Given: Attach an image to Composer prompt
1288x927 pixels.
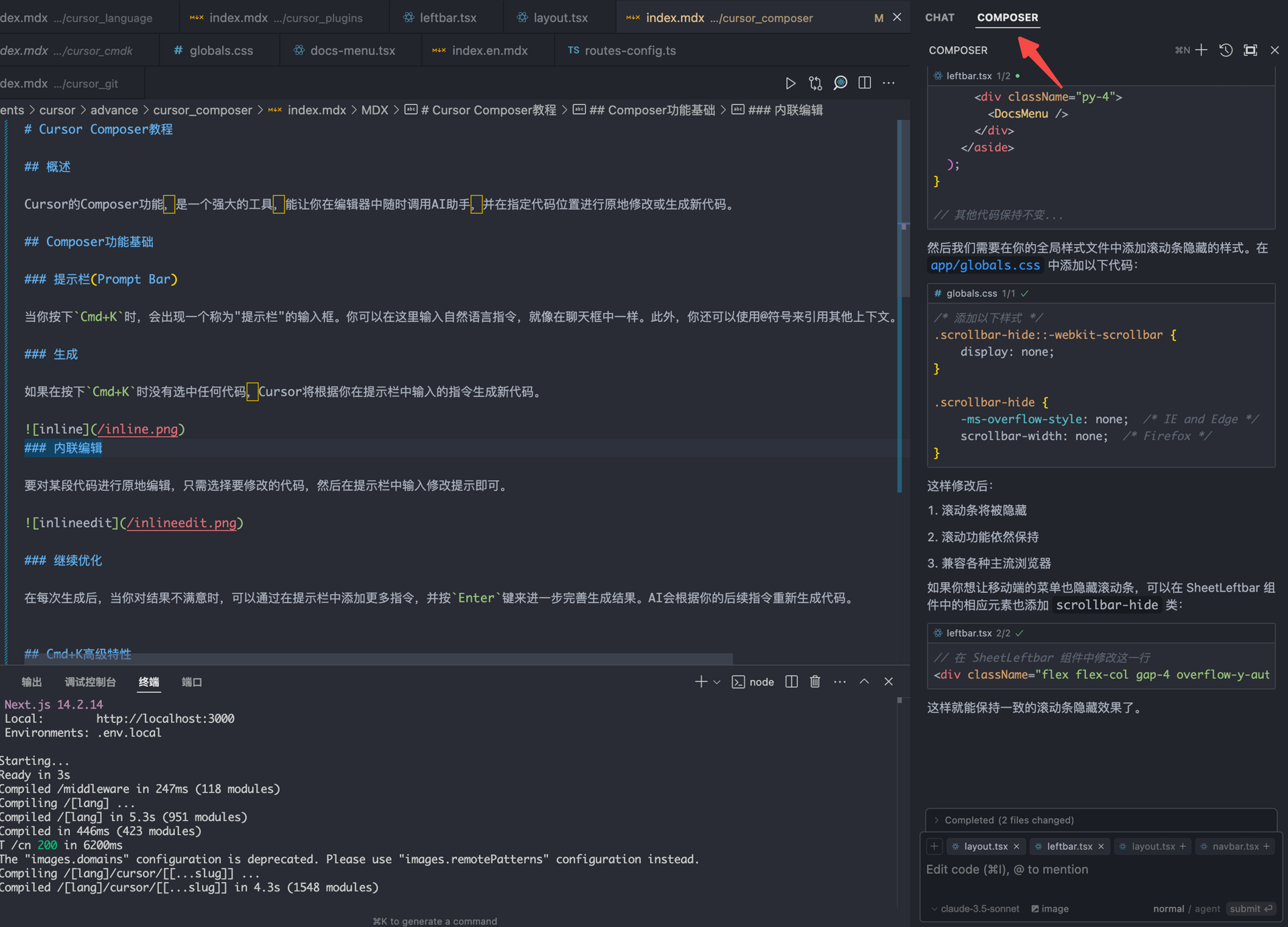Looking at the screenshot, I should (x=1051, y=908).
